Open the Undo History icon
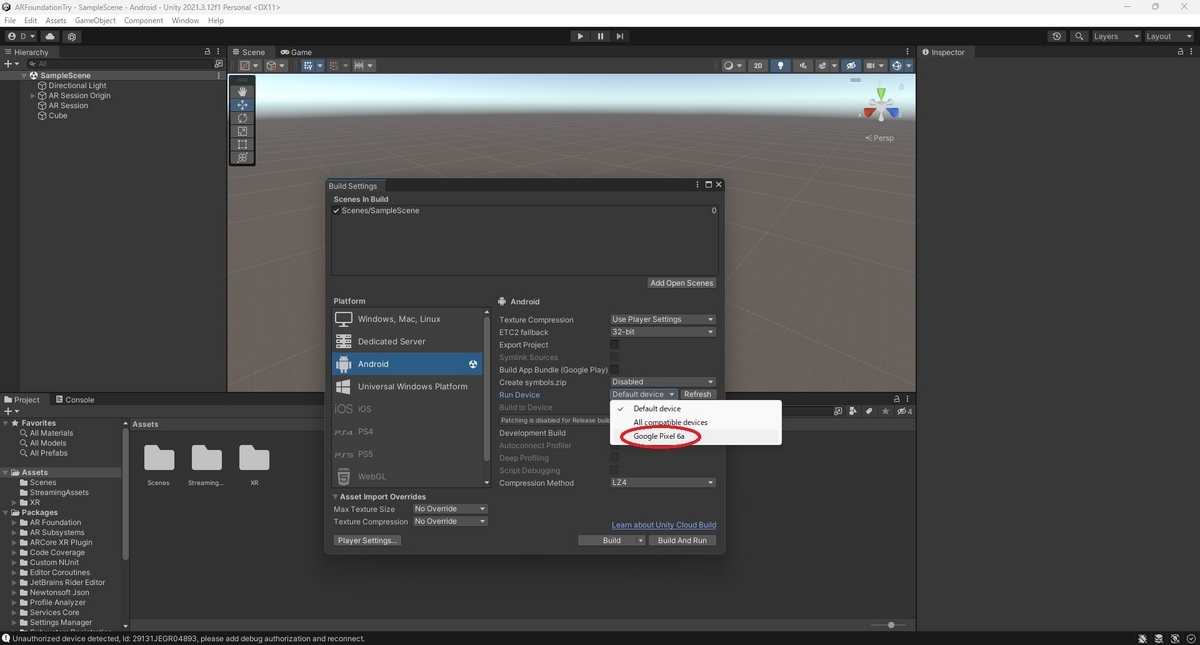The height and width of the screenshot is (645, 1200). coord(1057,36)
